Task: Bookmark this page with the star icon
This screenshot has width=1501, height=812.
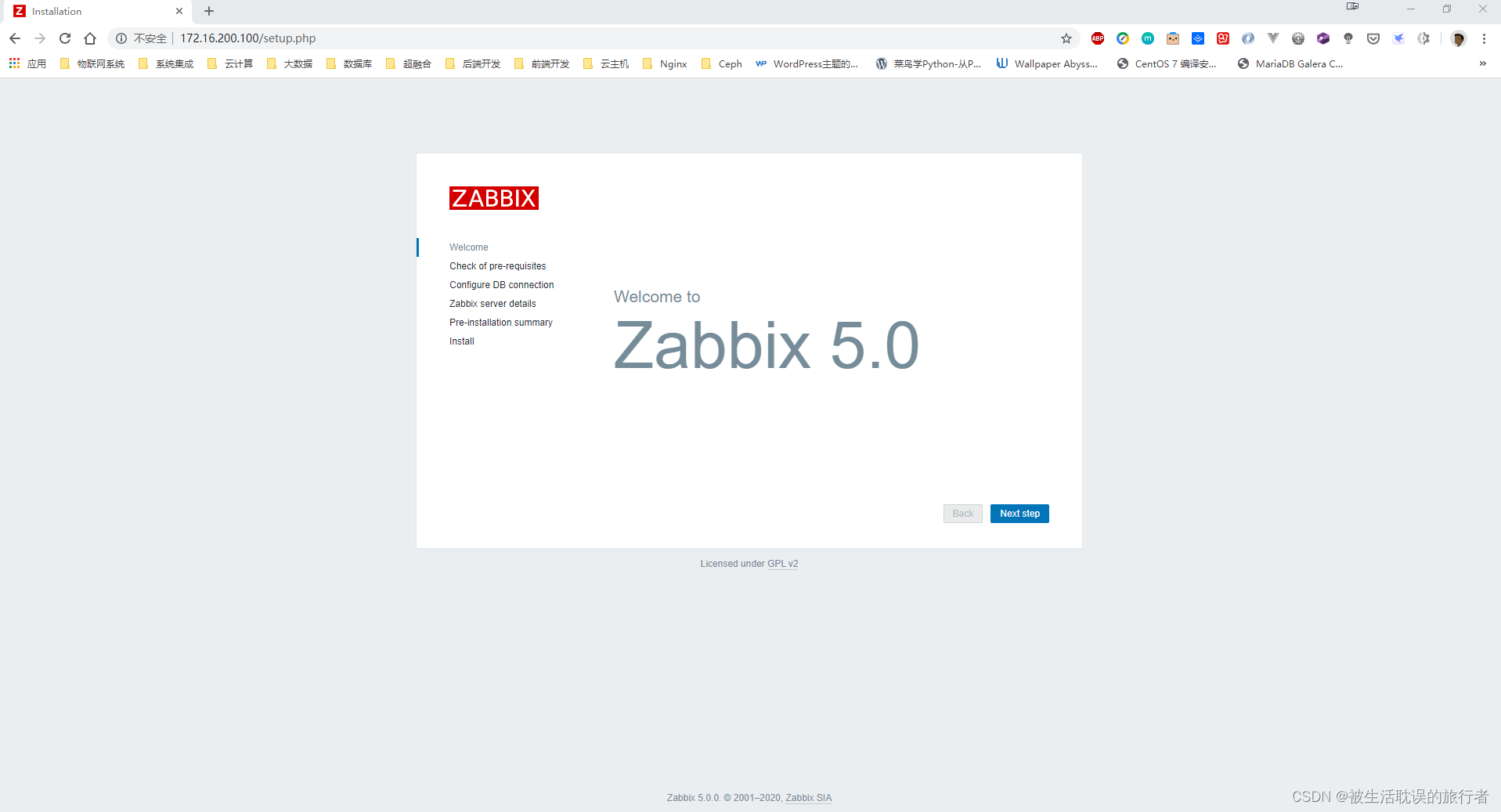Action: (1066, 38)
